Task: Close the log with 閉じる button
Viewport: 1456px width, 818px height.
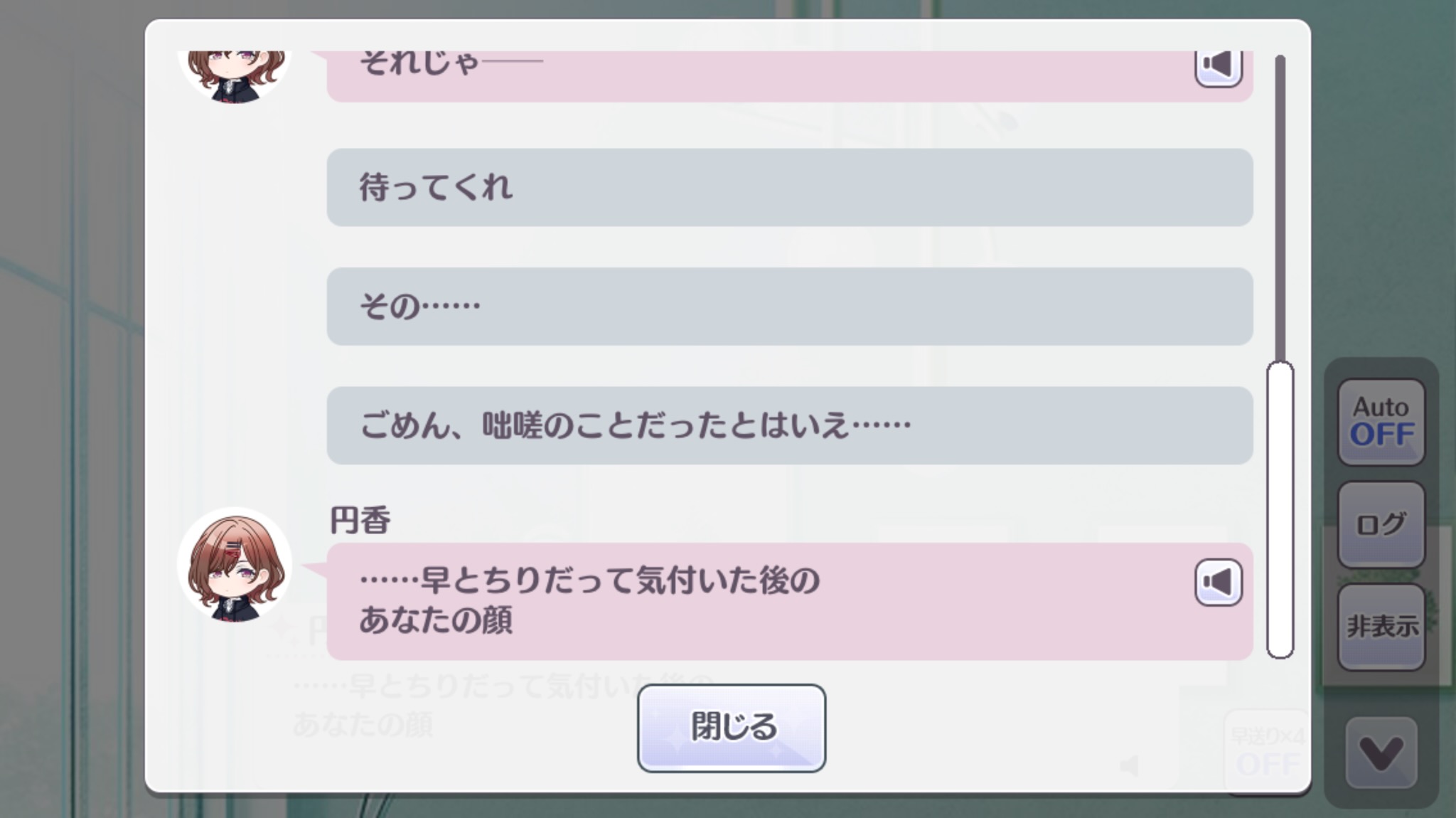Action: (x=731, y=728)
